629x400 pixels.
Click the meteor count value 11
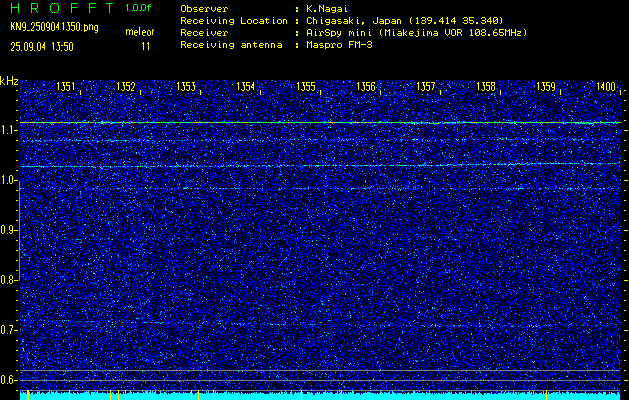[x=145, y=47]
